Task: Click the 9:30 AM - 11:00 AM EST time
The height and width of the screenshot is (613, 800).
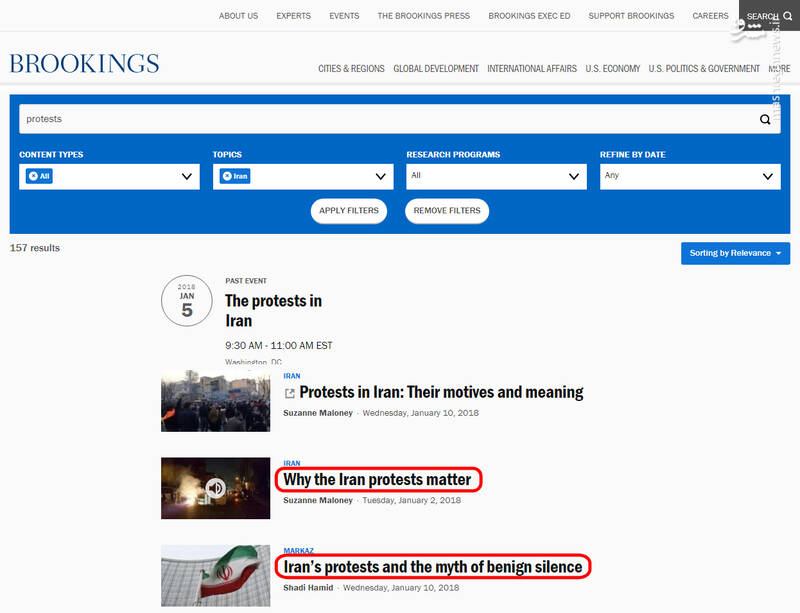Action: pyautogui.click(x=279, y=346)
